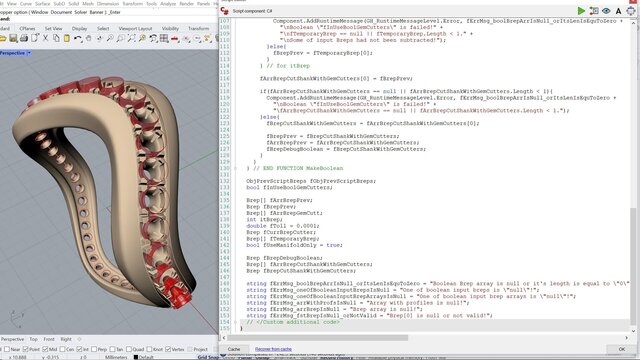Viewport: 640px width, 360px height.
Task: Open the Dimension menu
Action: point(108,4)
